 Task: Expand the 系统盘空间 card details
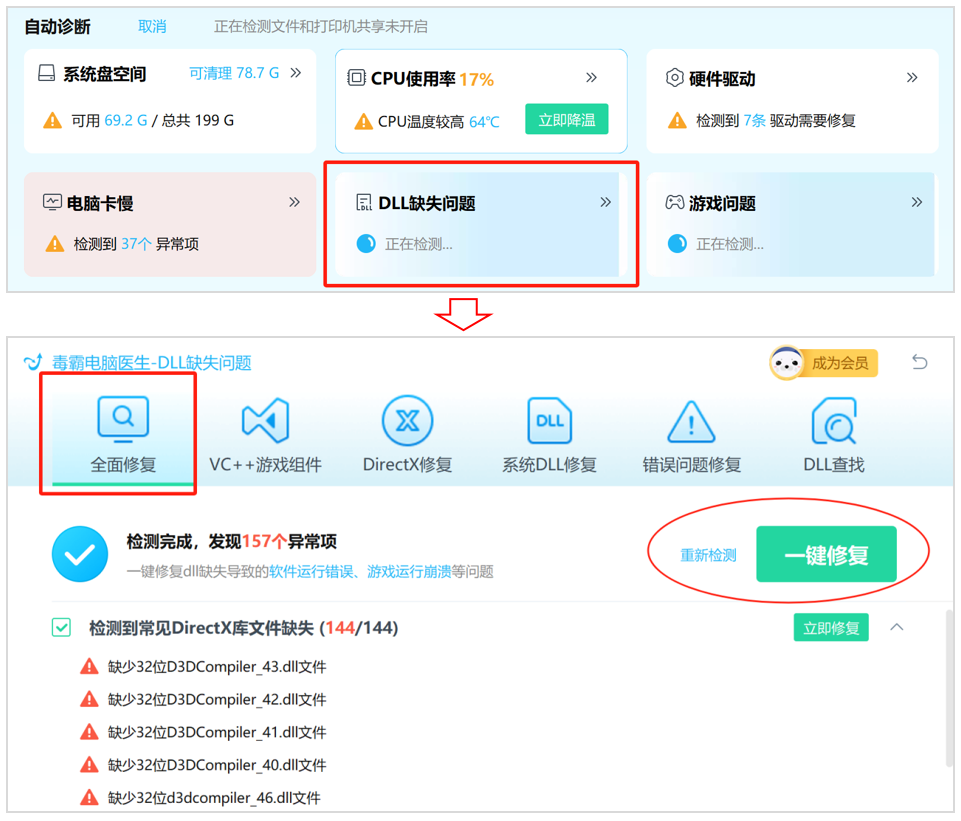click(x=295, y=72)
